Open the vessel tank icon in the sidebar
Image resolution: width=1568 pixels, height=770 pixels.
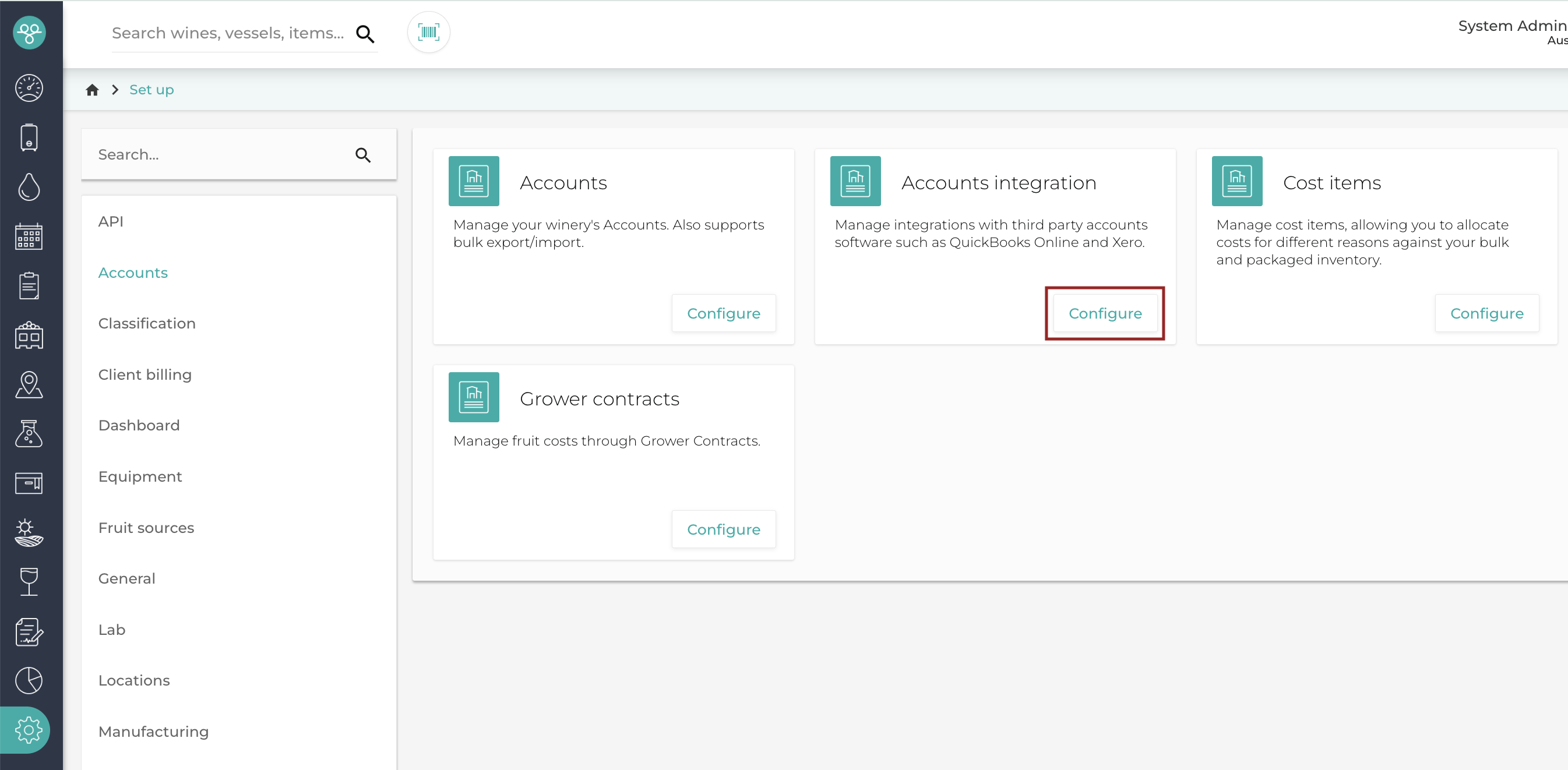point(29,137)
